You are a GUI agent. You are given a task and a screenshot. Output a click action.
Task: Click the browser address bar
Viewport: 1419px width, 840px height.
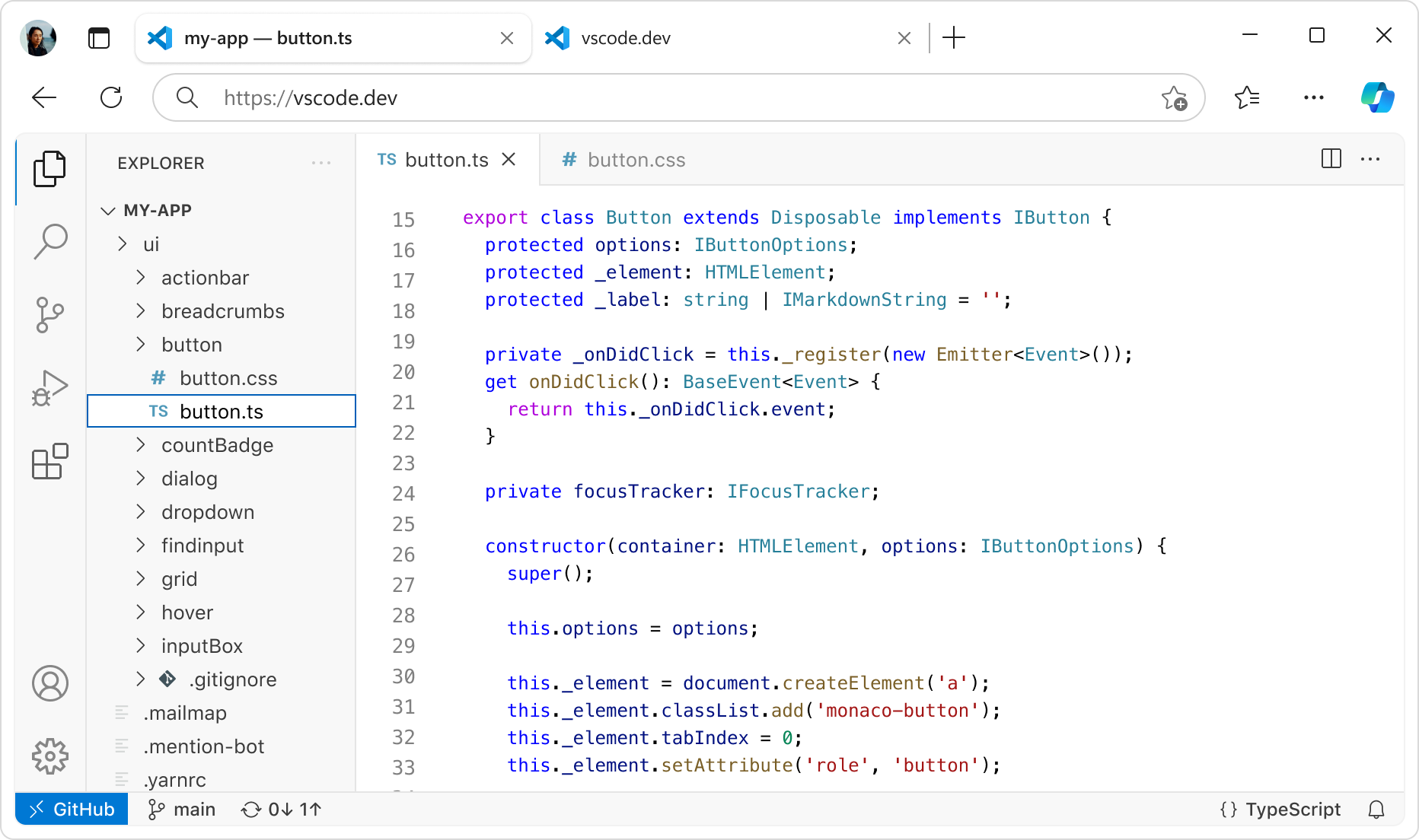(x=533, y=97)
